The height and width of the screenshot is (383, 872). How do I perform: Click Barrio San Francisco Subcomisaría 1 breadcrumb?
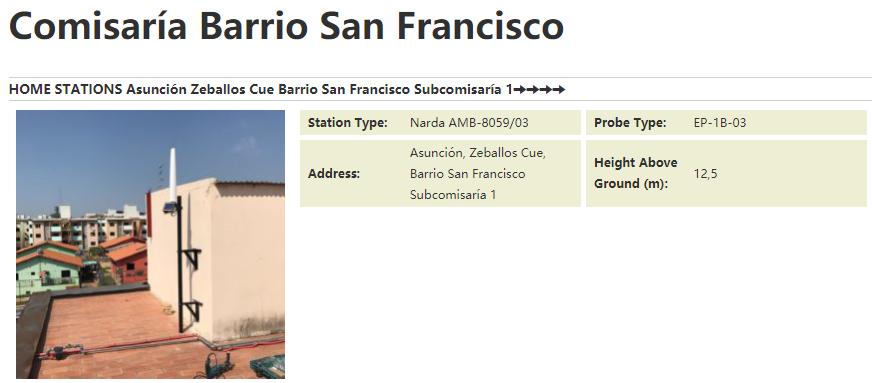click(395, 89)
